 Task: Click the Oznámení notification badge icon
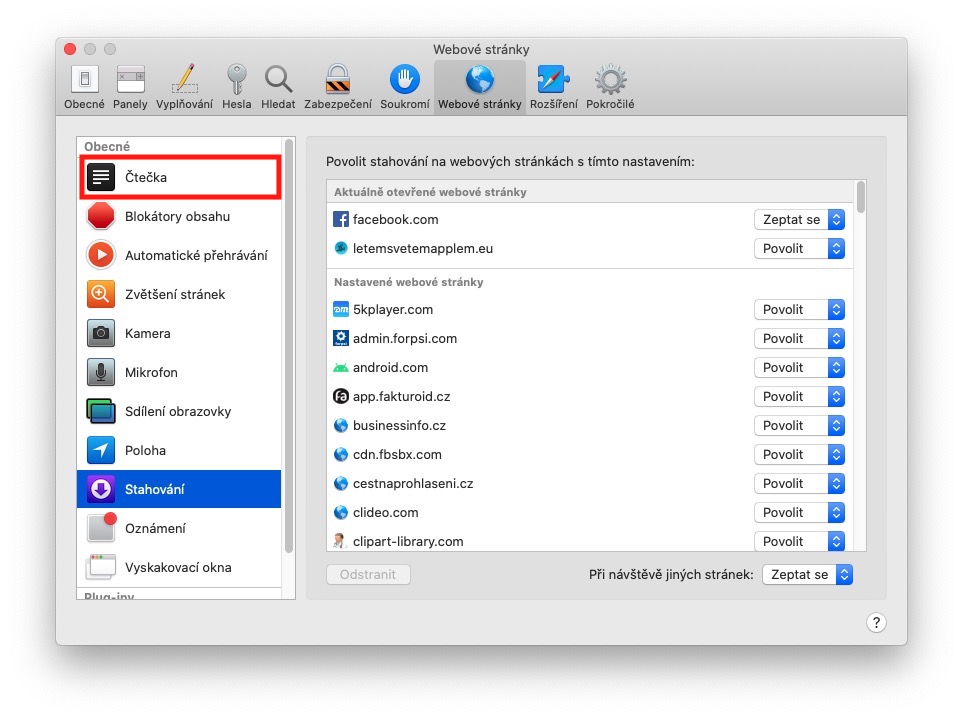101,528
